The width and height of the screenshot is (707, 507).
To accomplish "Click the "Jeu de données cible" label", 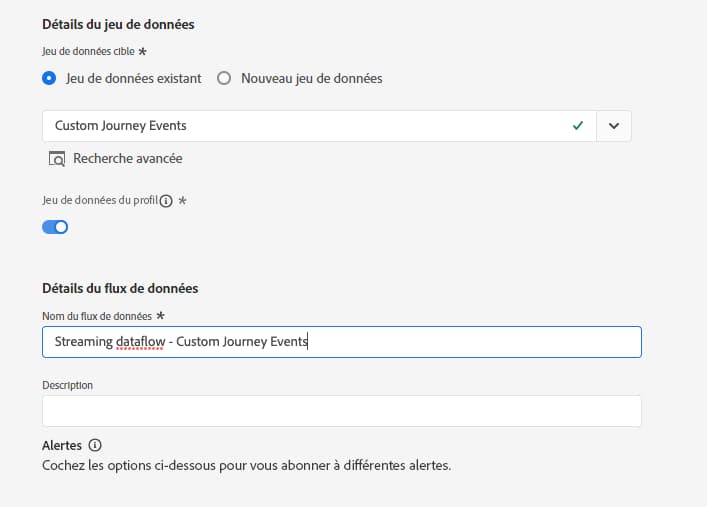I will [88, 50].
